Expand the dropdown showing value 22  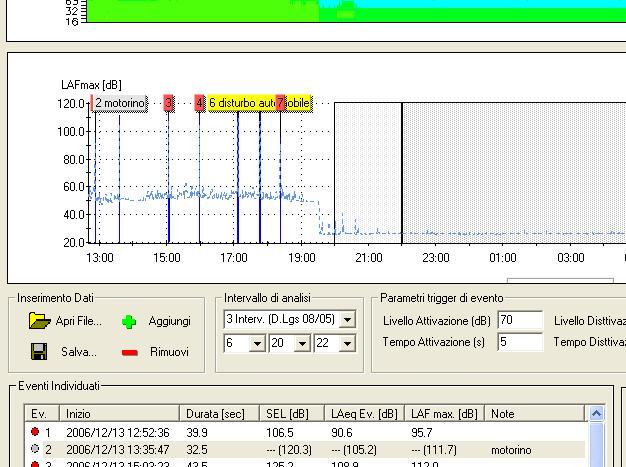(347, 343)
